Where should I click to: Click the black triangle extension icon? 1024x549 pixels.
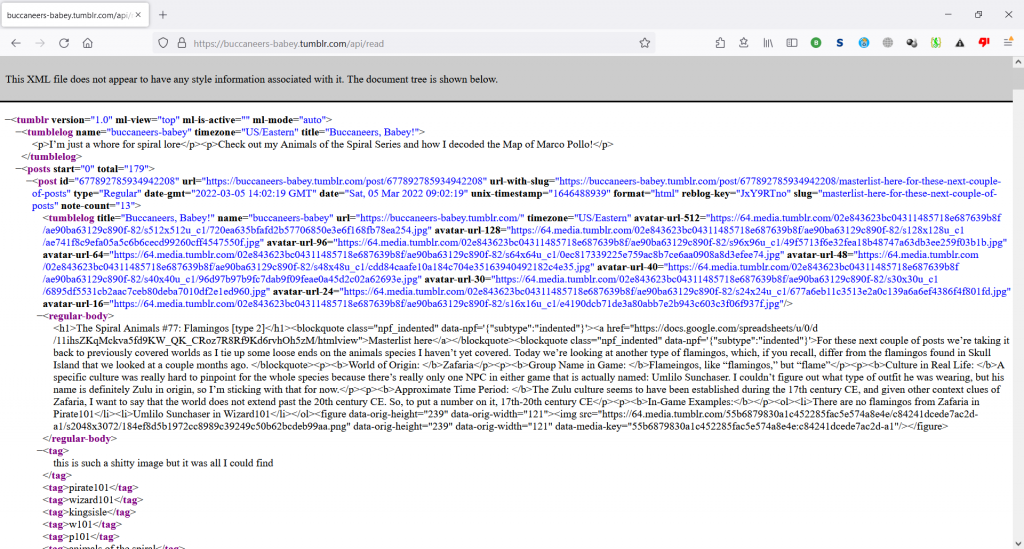pyautogui.click(x=959, y=43)
